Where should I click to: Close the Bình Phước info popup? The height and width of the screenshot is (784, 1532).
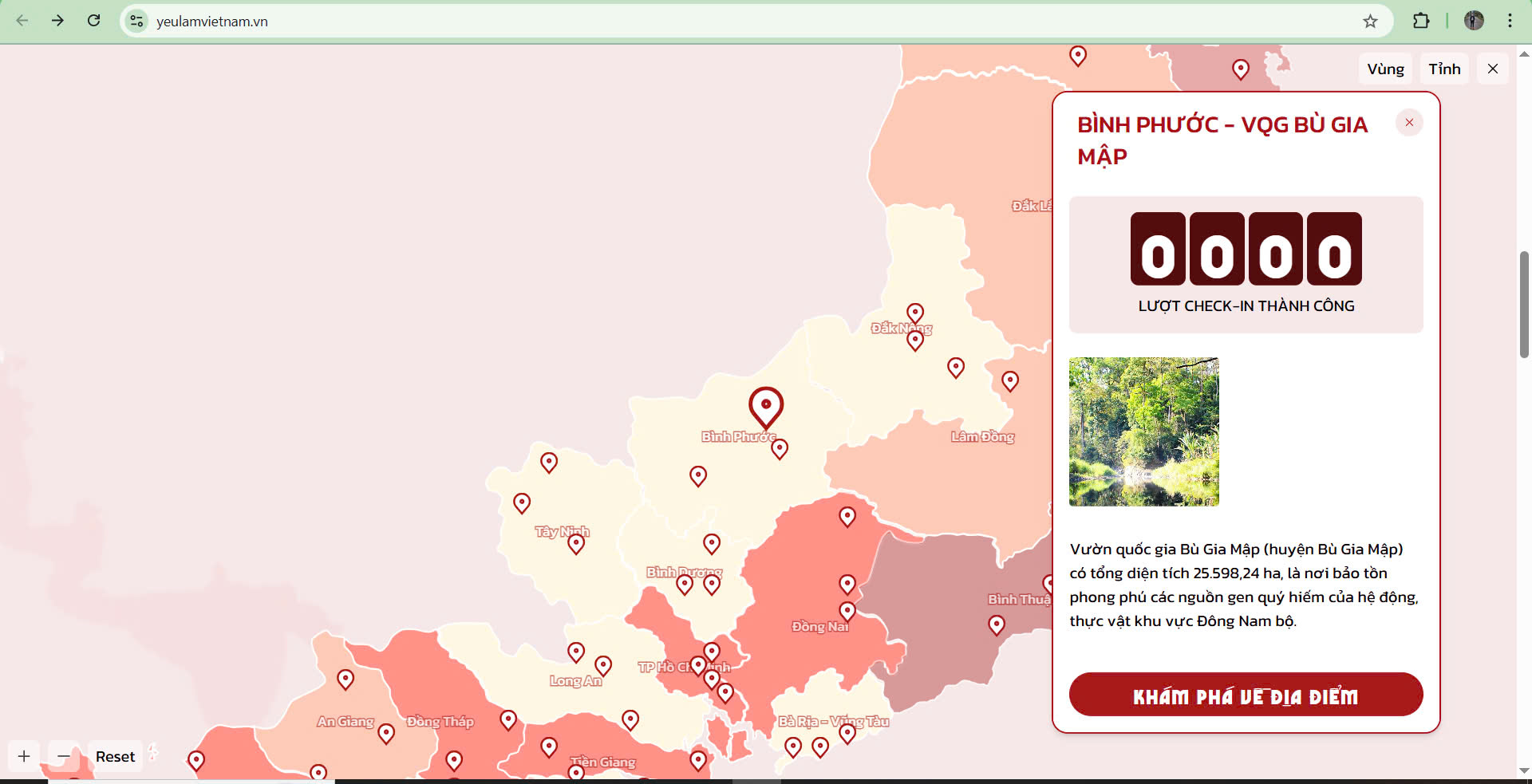(1409, 123)
